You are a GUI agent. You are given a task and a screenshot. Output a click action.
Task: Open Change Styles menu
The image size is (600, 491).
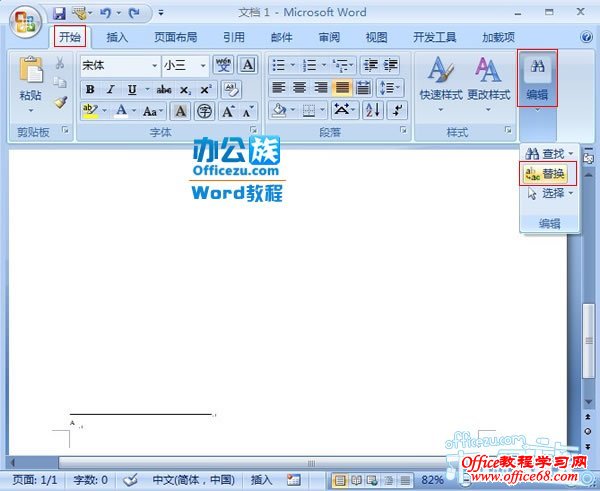click(x=489, y=84)
